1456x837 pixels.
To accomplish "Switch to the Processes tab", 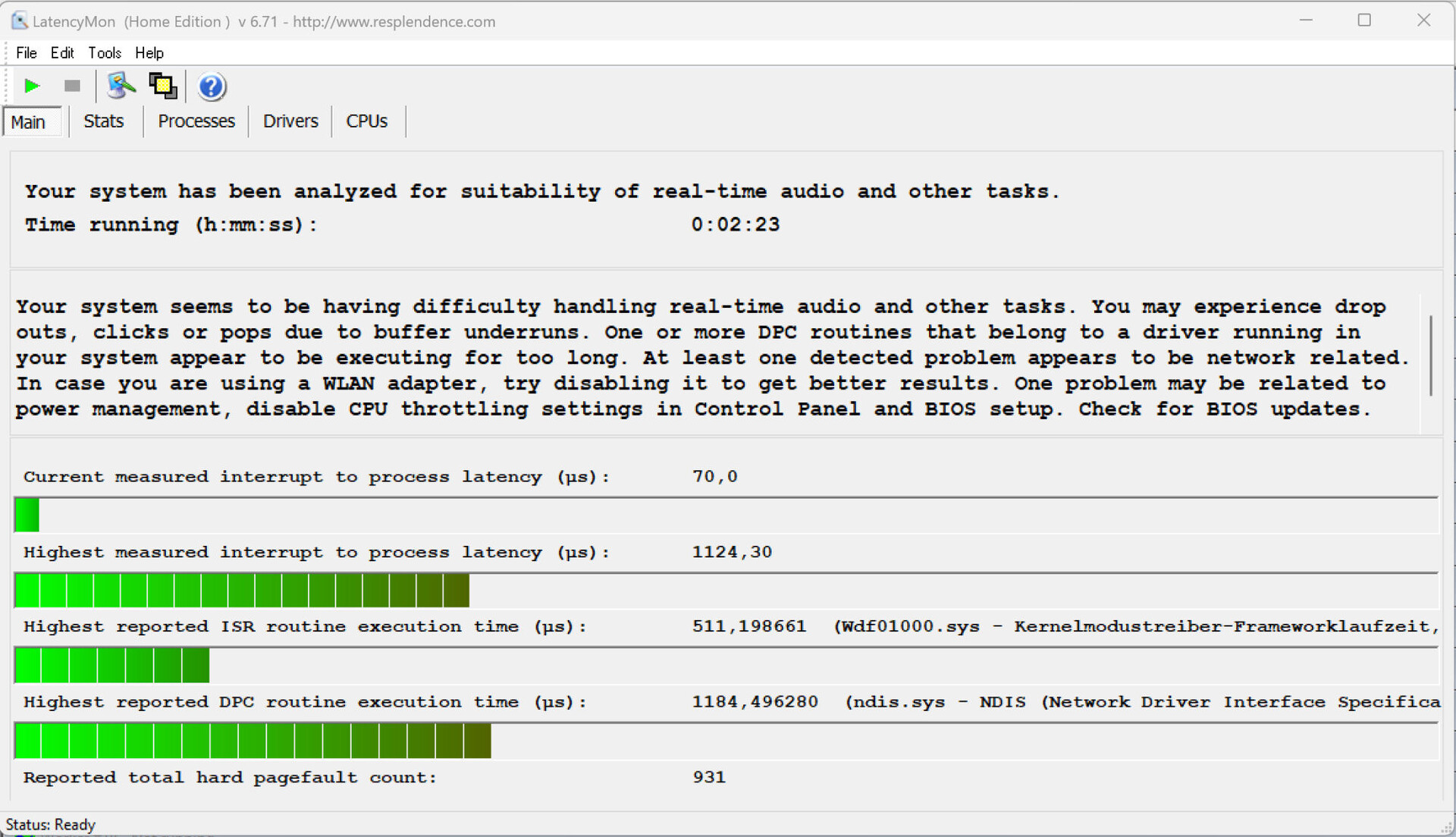I will (x=196, y=121).
